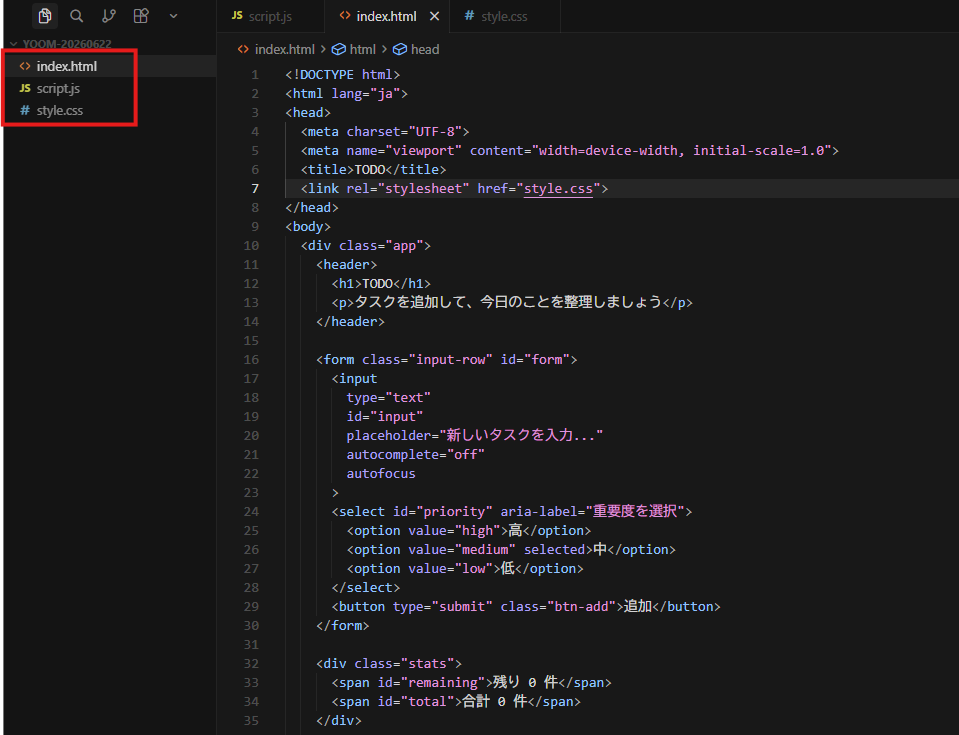Click the h1 TODO heading text

[x=377, y=283]
